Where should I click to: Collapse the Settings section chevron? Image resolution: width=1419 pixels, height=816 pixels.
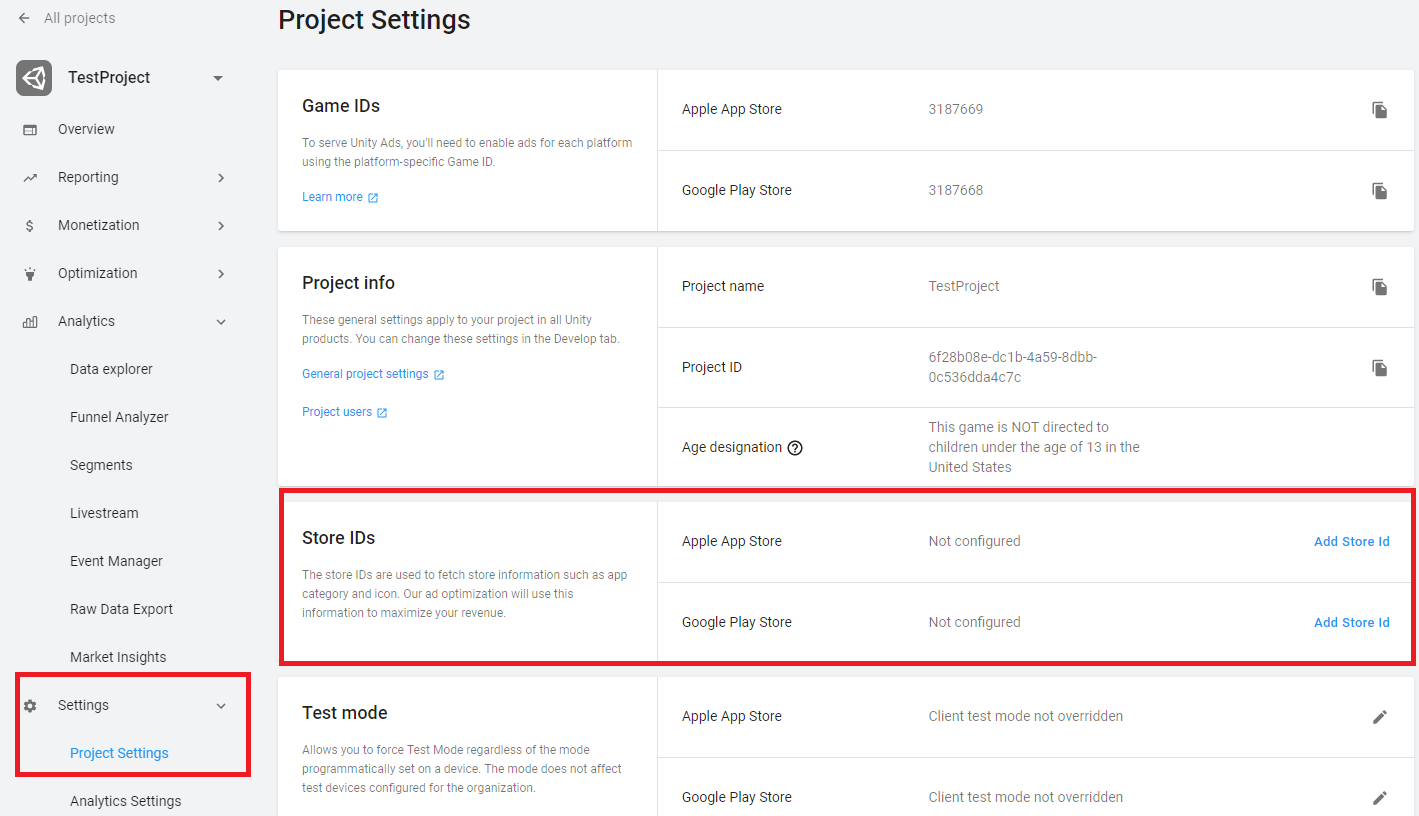221,705
